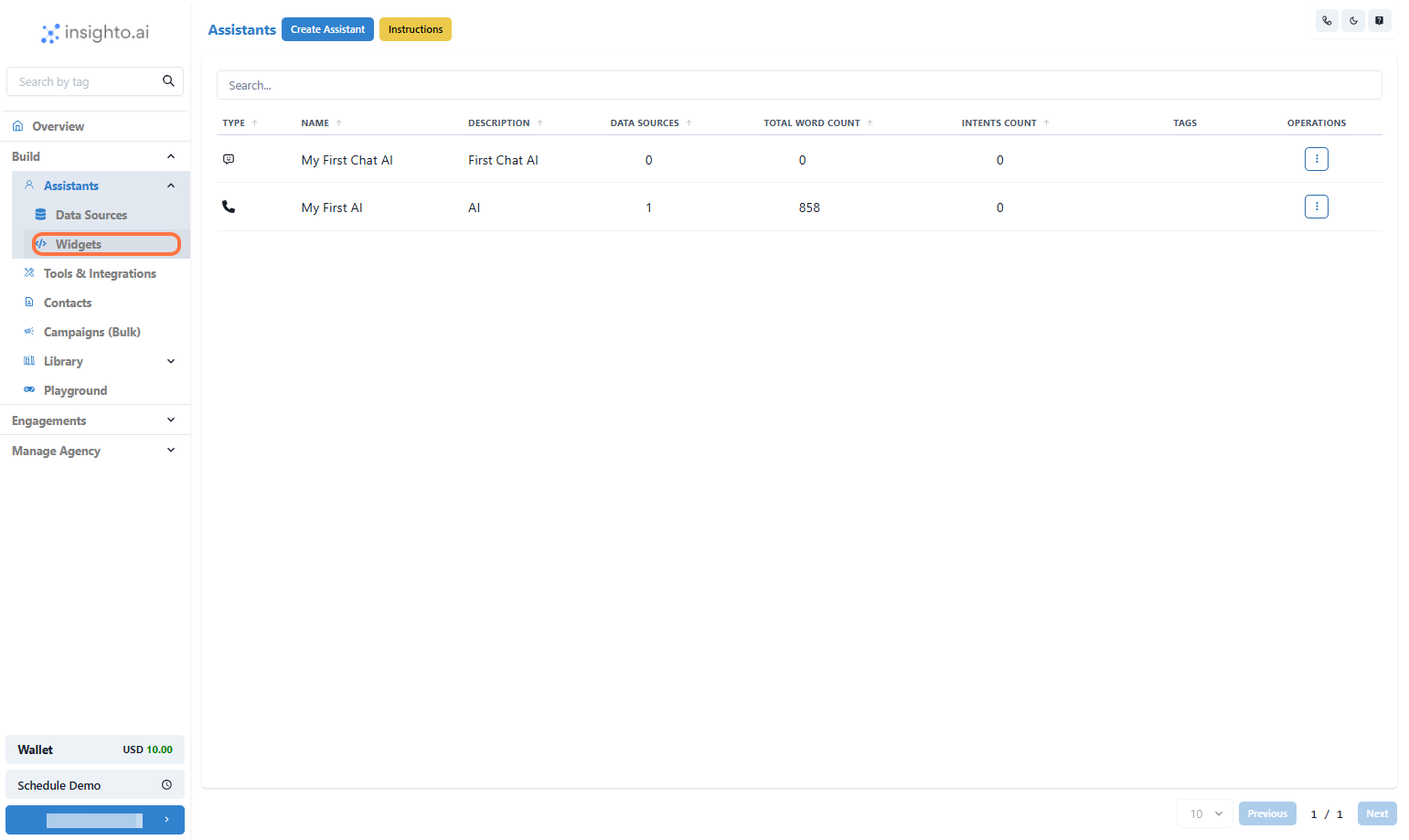1409x840 pixels.
Task: Click the My First AI name
Action: pyautogui.click(x=332, y=207)
